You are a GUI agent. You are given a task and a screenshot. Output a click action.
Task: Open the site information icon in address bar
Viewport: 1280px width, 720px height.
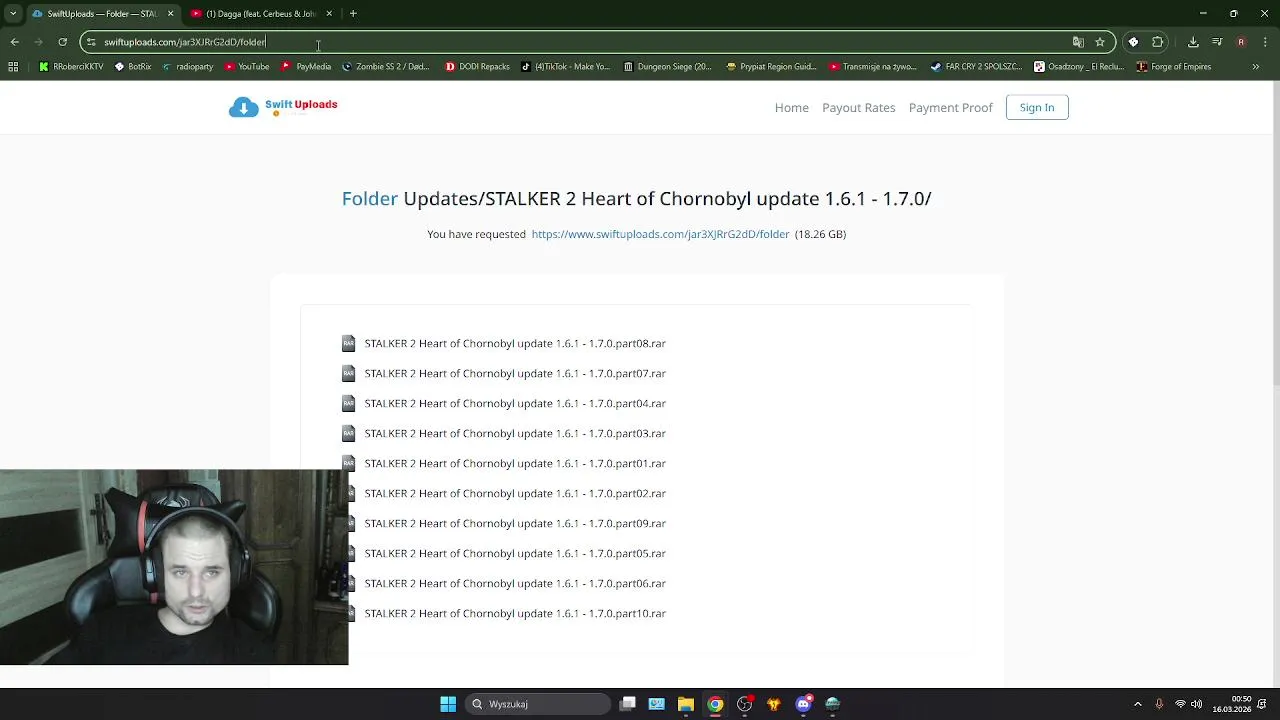pos(91,42)
